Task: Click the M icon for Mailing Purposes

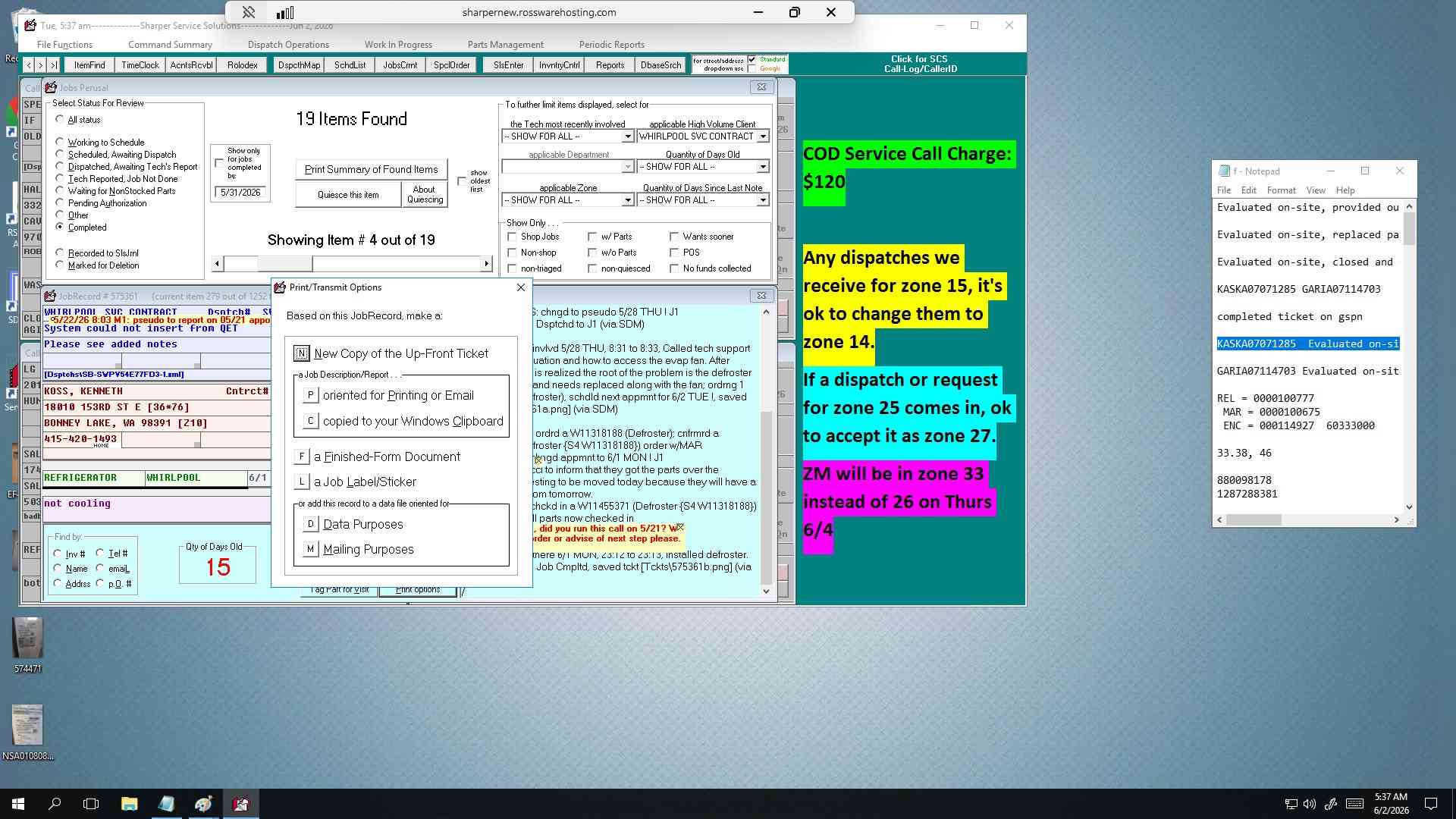Action: tap(310, 549)
